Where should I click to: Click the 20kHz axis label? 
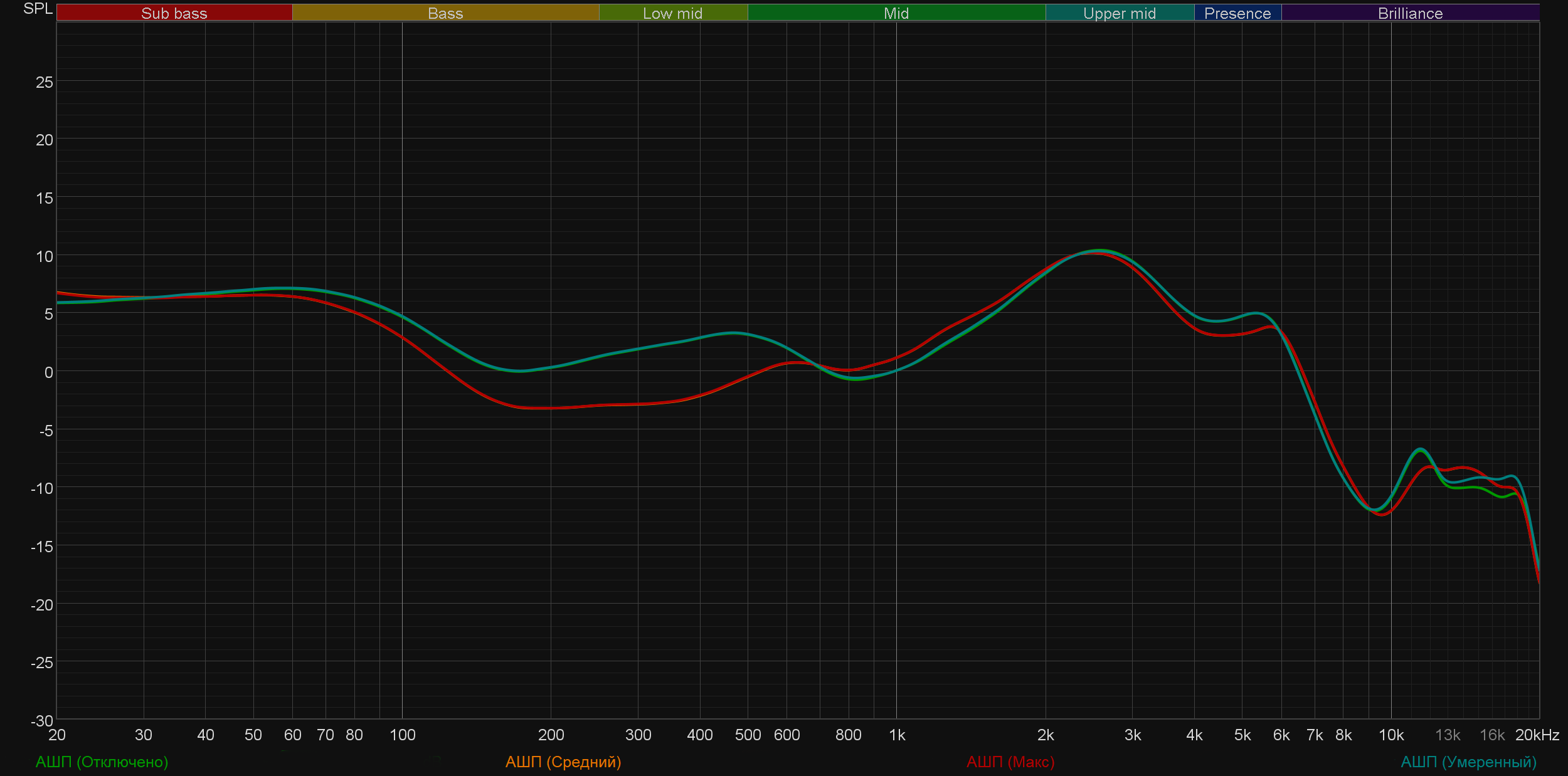pos(1537,735)
